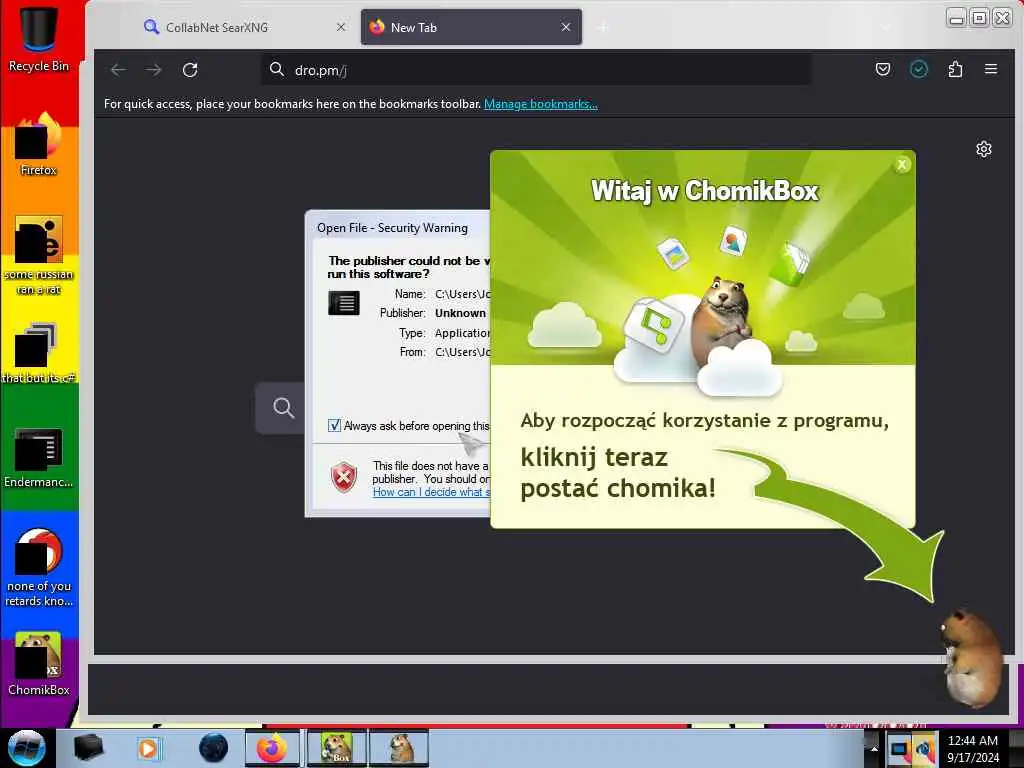Go forward with the browser forward arrow
The width and height of the screenshot is (1024, 768).
(153, 70)
